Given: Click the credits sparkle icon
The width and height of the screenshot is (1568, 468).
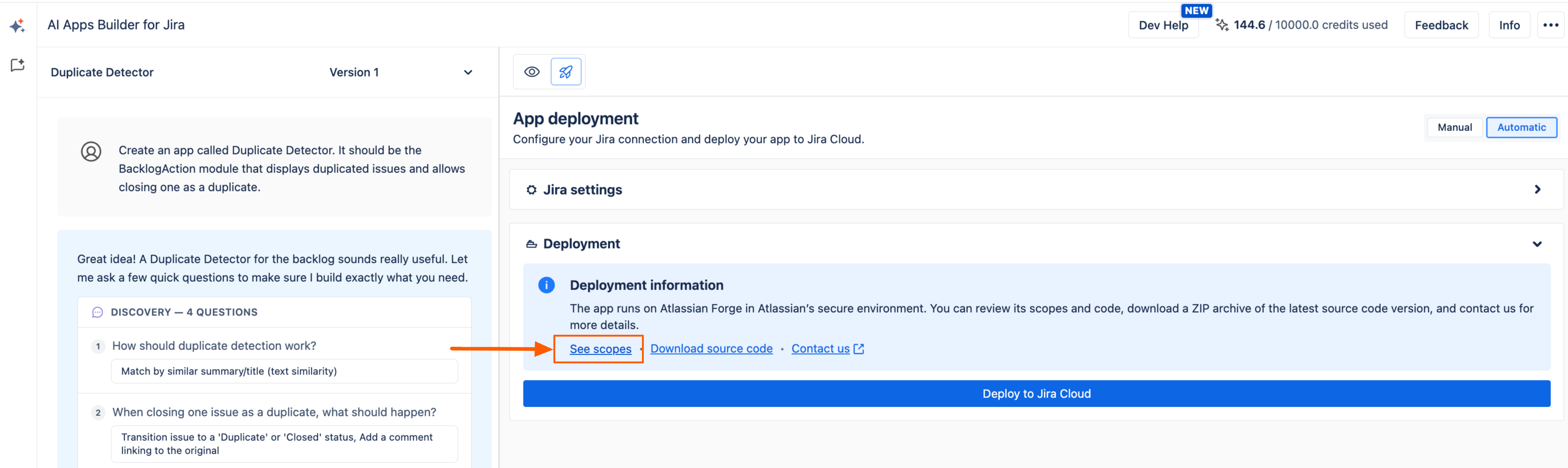Looking at the screenshot, I should point(1221,25).
